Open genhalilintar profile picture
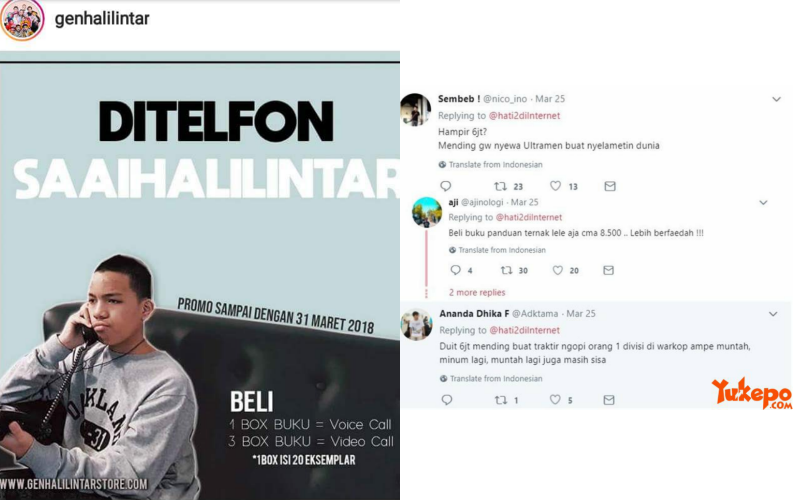Image resolution: width=800 pixels, height=500 pixels. 22,19
